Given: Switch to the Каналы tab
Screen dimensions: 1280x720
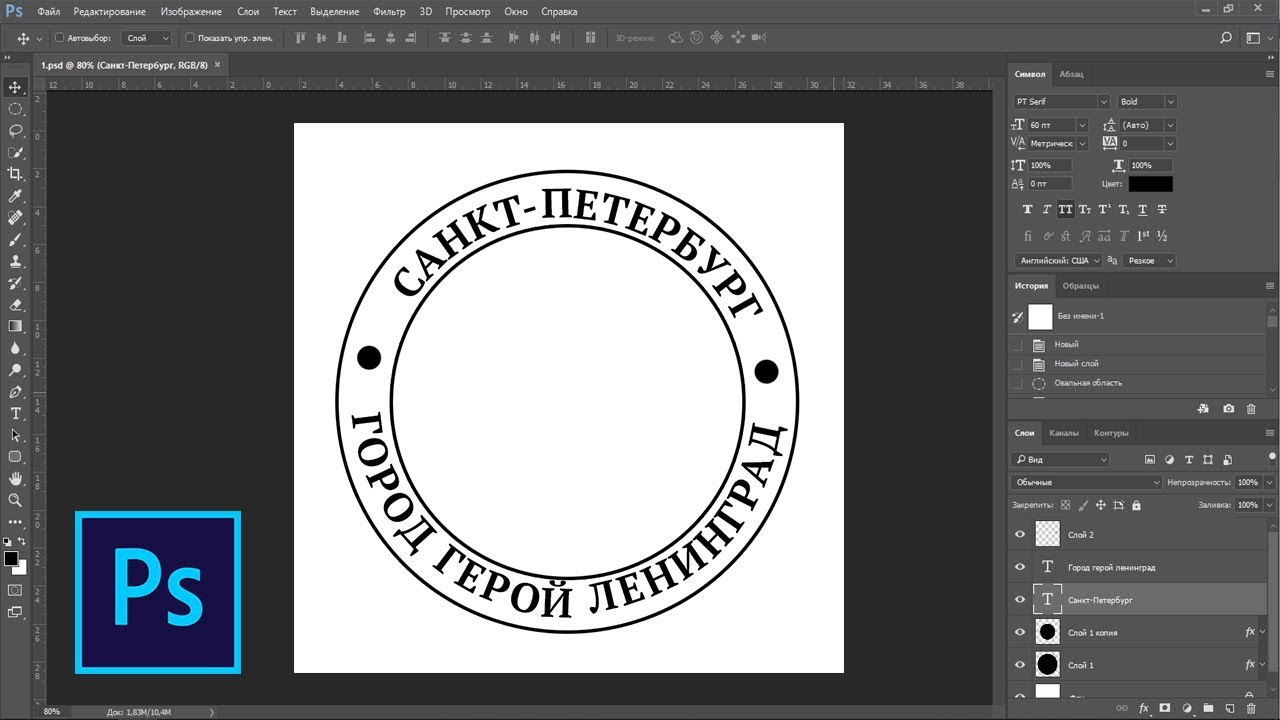Looking at the screenshot, I should coord(1064,433).
